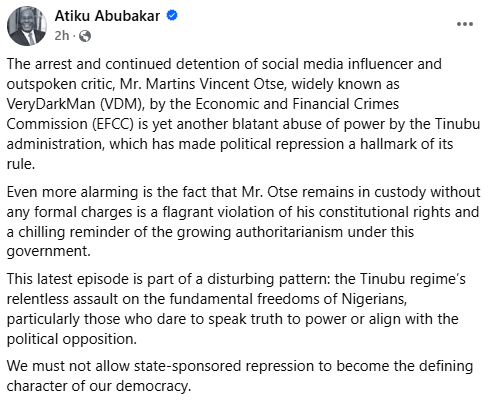The image size is (495, 401).
Task: Click the closing line character of our democracy
Action: 99,386
